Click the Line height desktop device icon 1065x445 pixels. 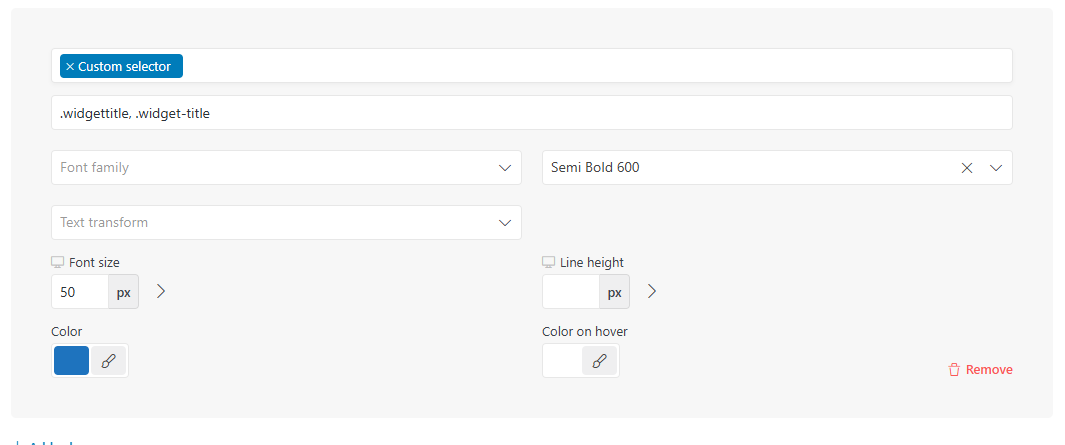tap(549, 262)
